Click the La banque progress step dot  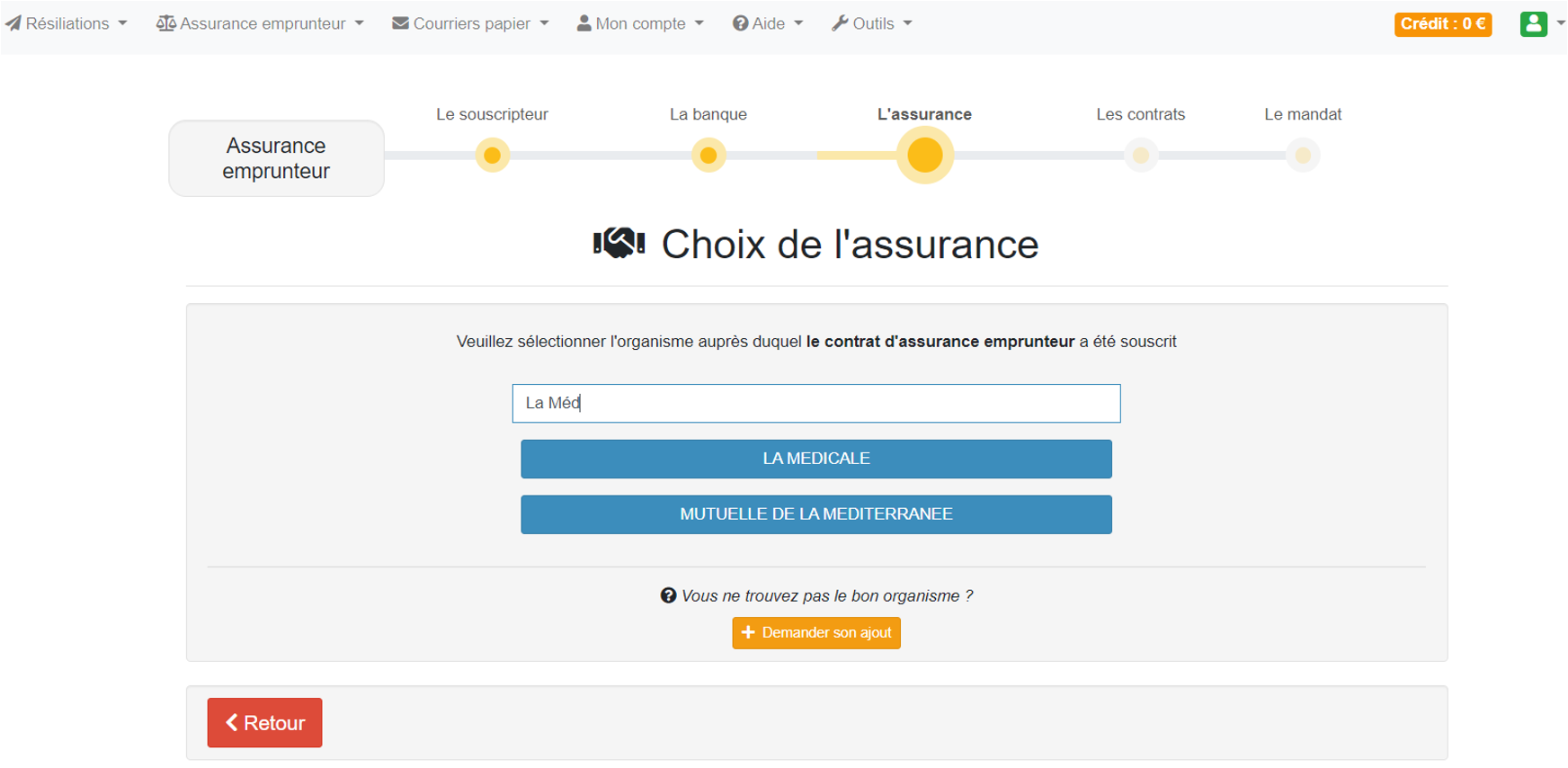point(708,156)
